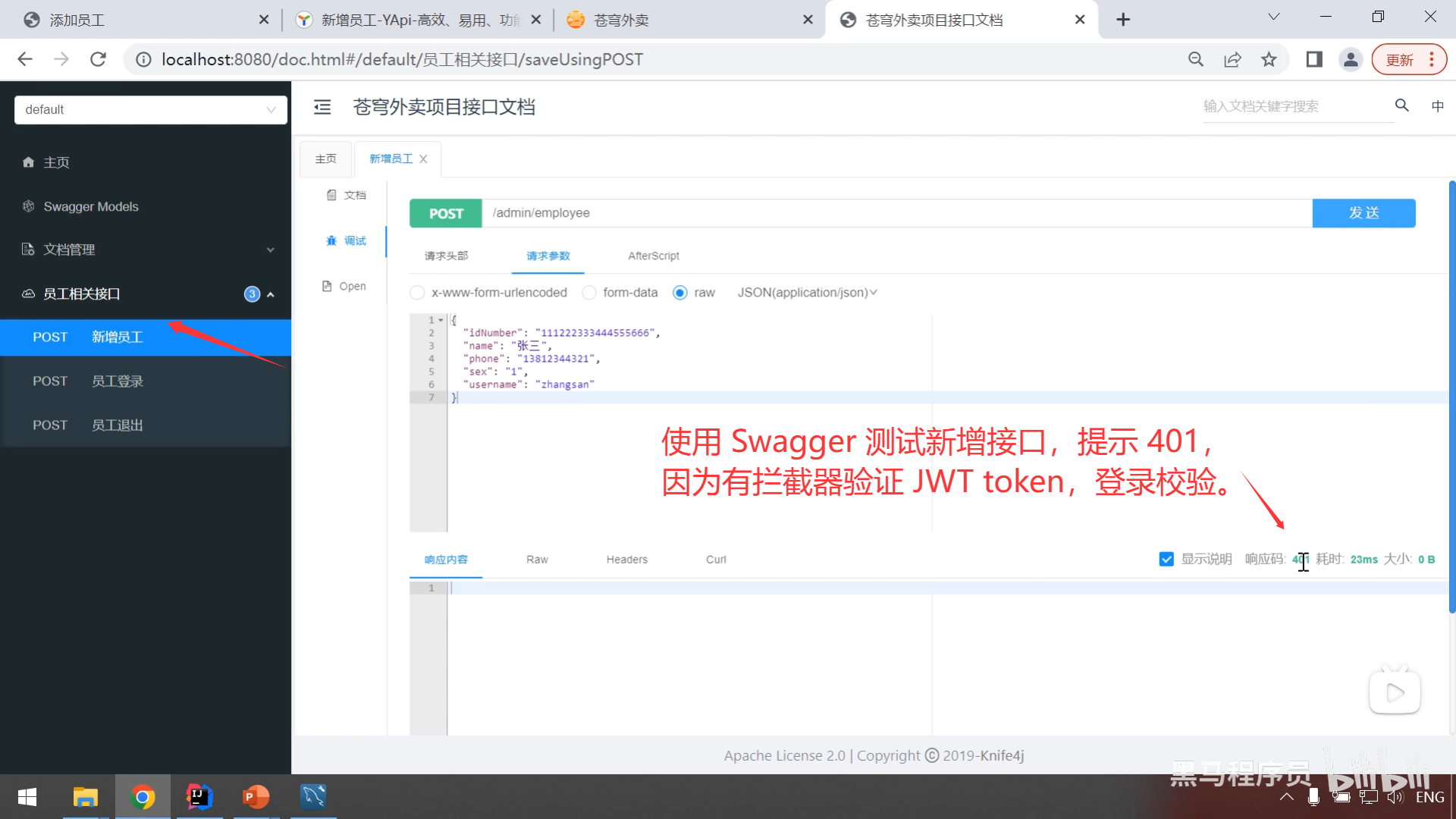Select the form-data radio button

[x=589, y=292]
